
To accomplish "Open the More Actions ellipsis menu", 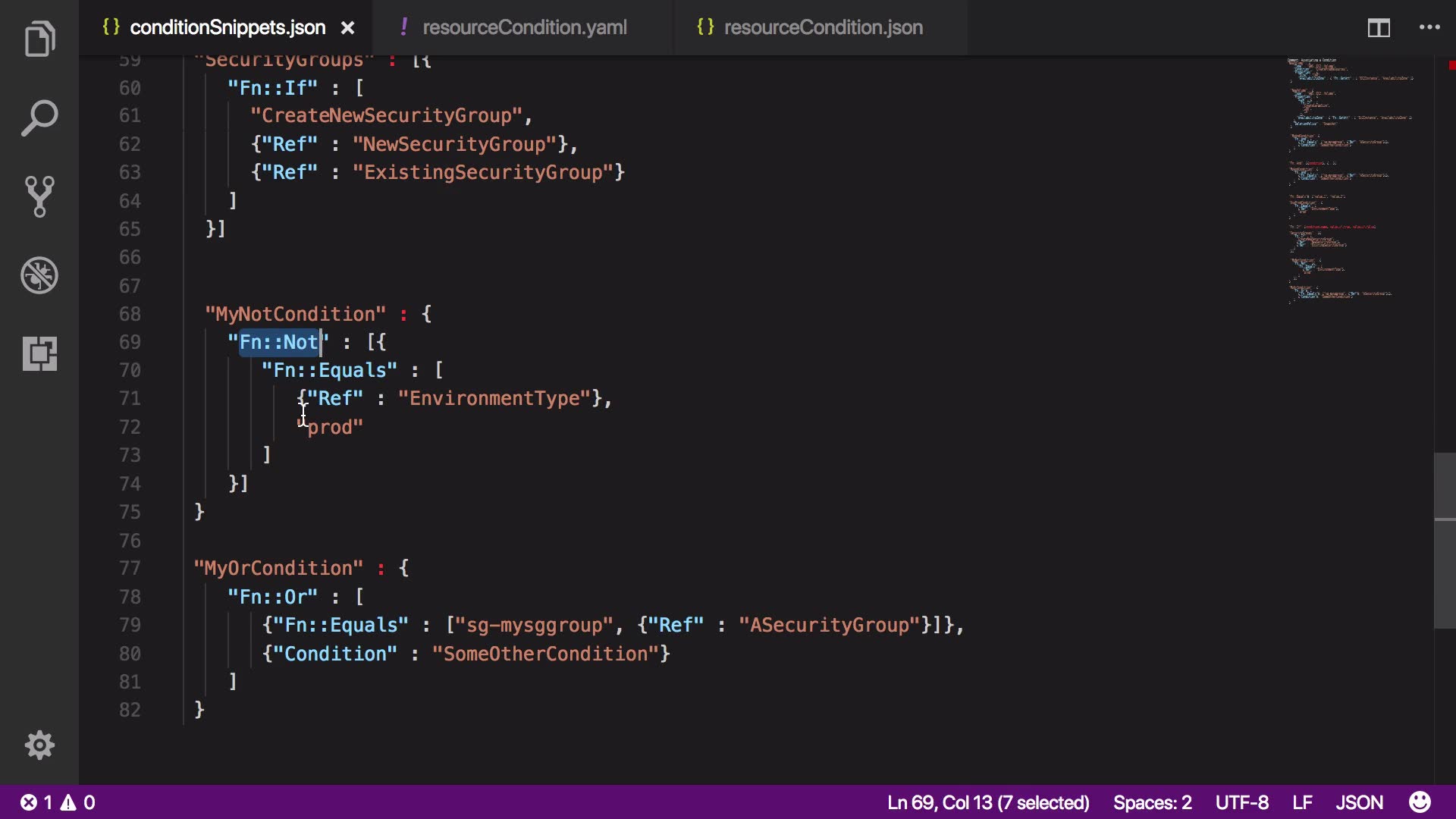I will (1429, 28).
